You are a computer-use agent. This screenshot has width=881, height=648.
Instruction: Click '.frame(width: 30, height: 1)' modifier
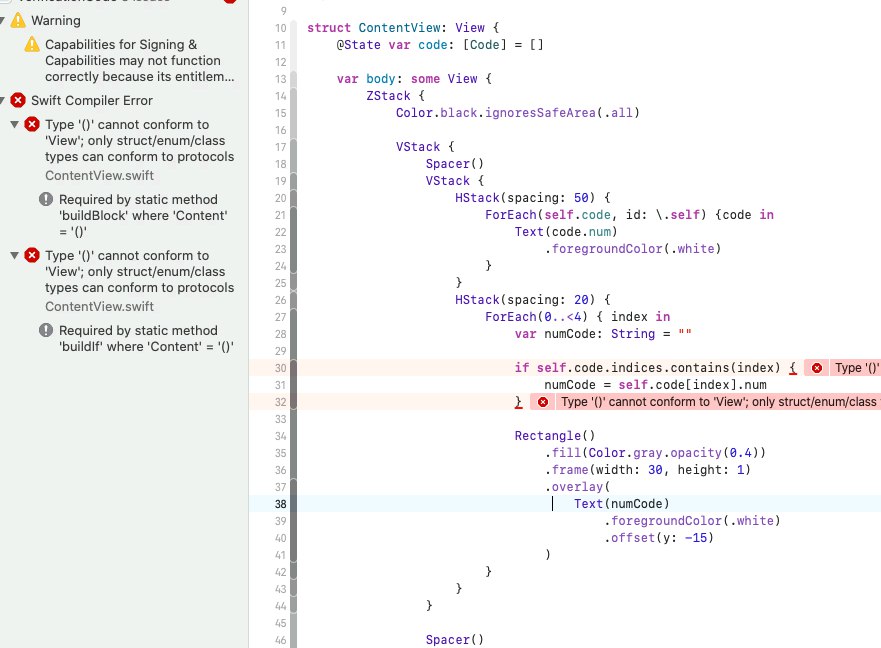(647, 469)
